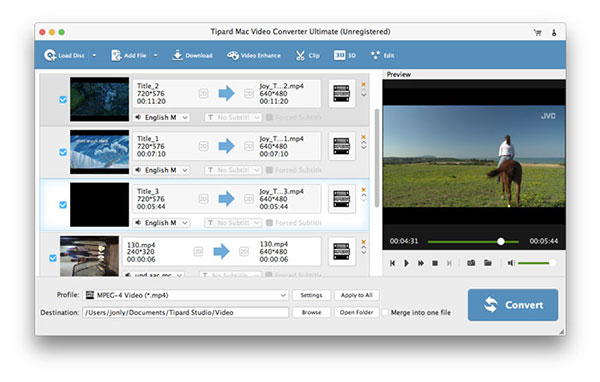
Task: Expand the Add File dropdown arrow
Action: [155, 56]
